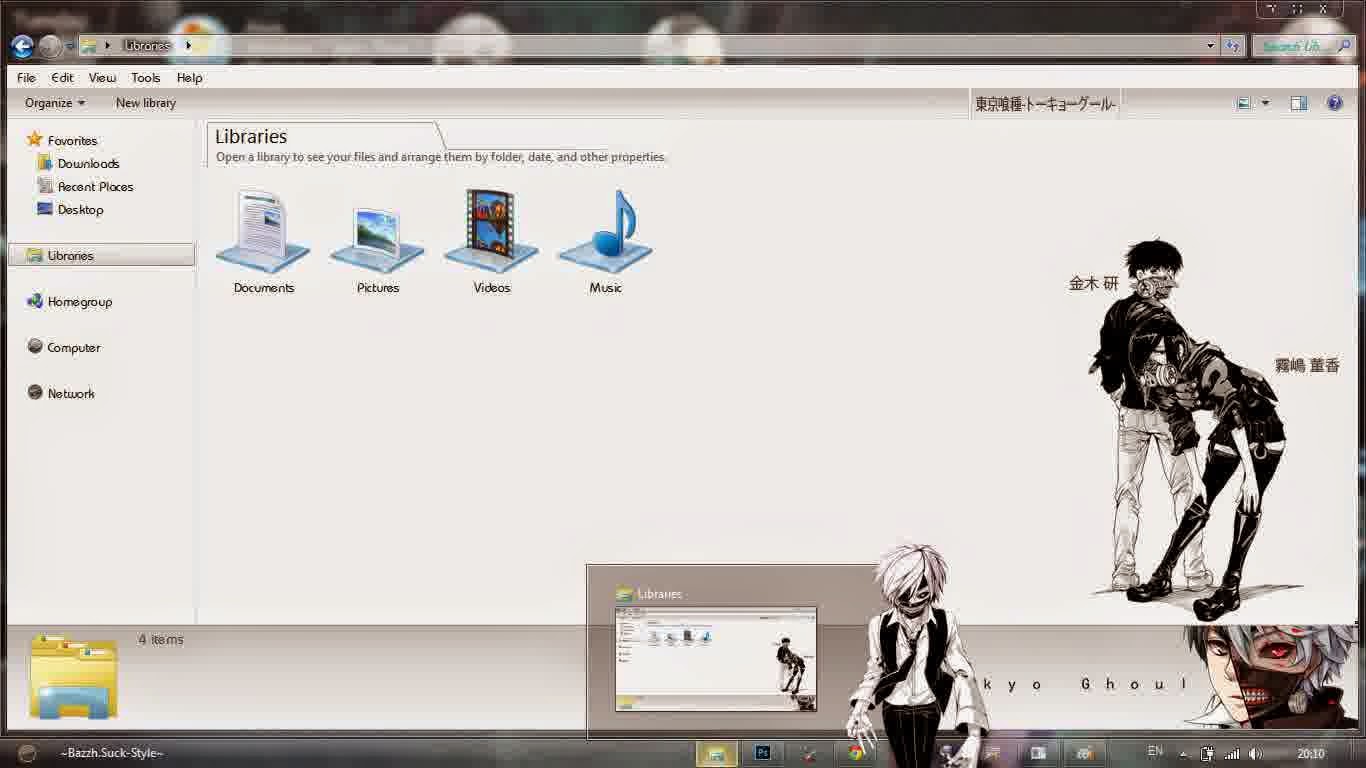Click the Libraries taskbar preview thumbnail

(x=715, y=658)
